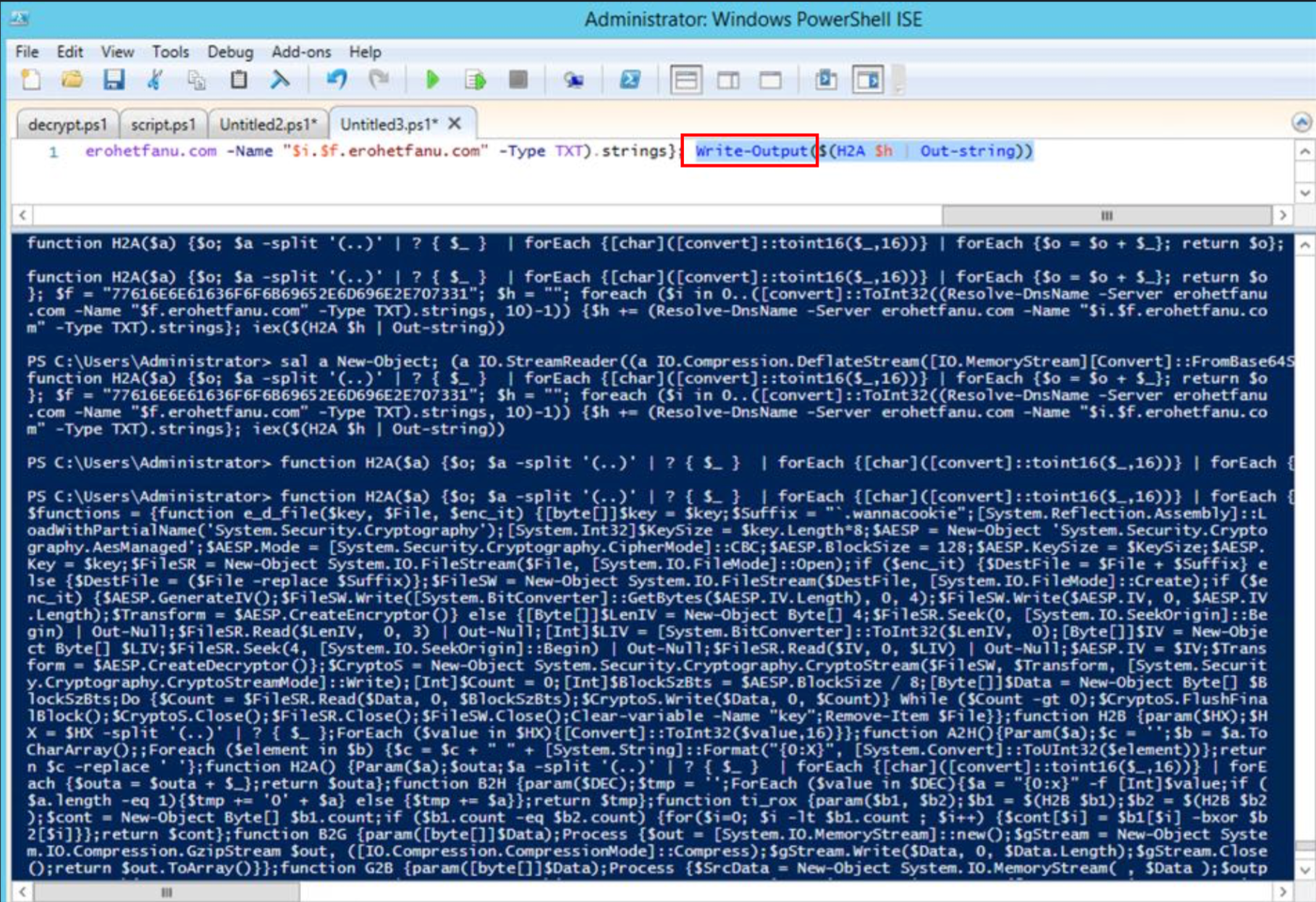Start PowerShell in a separate window
The height and width of the screenshot is (902, 1316).
click(630, 80)
